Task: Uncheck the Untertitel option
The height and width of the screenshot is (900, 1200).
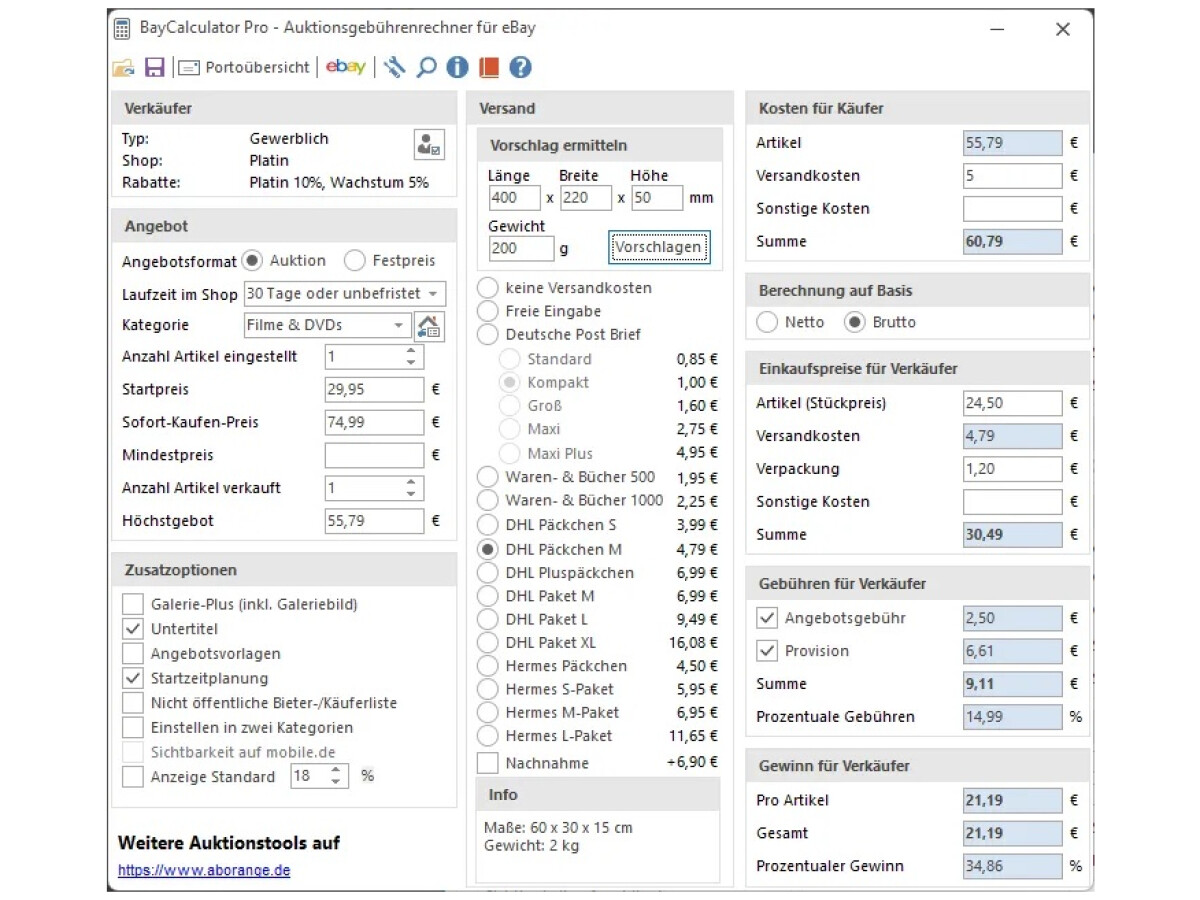Action: (133, 629)
